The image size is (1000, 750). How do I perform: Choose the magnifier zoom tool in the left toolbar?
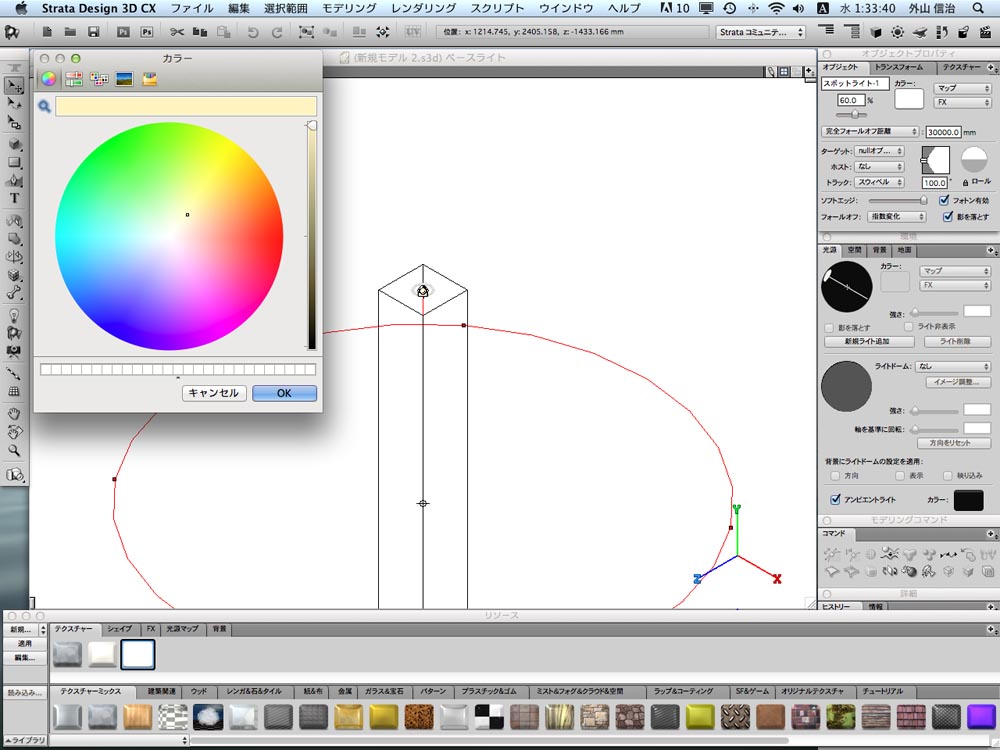14,450
